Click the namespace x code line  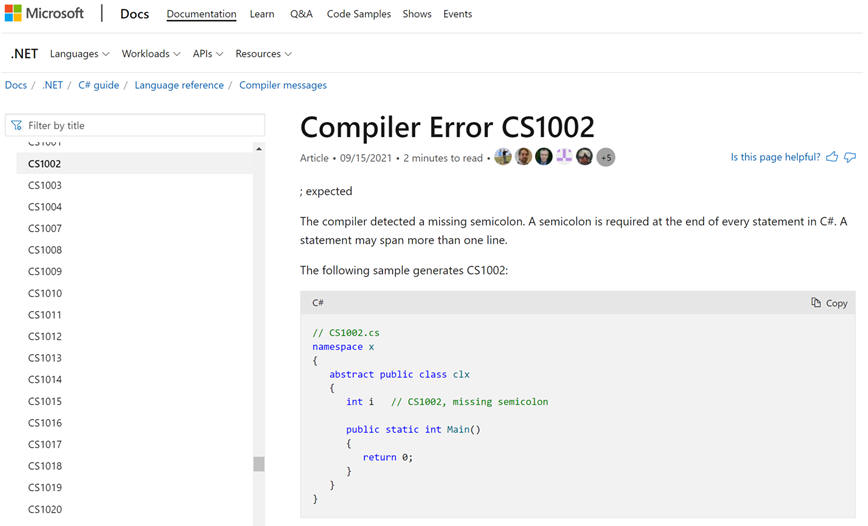(x=343, y=347)
